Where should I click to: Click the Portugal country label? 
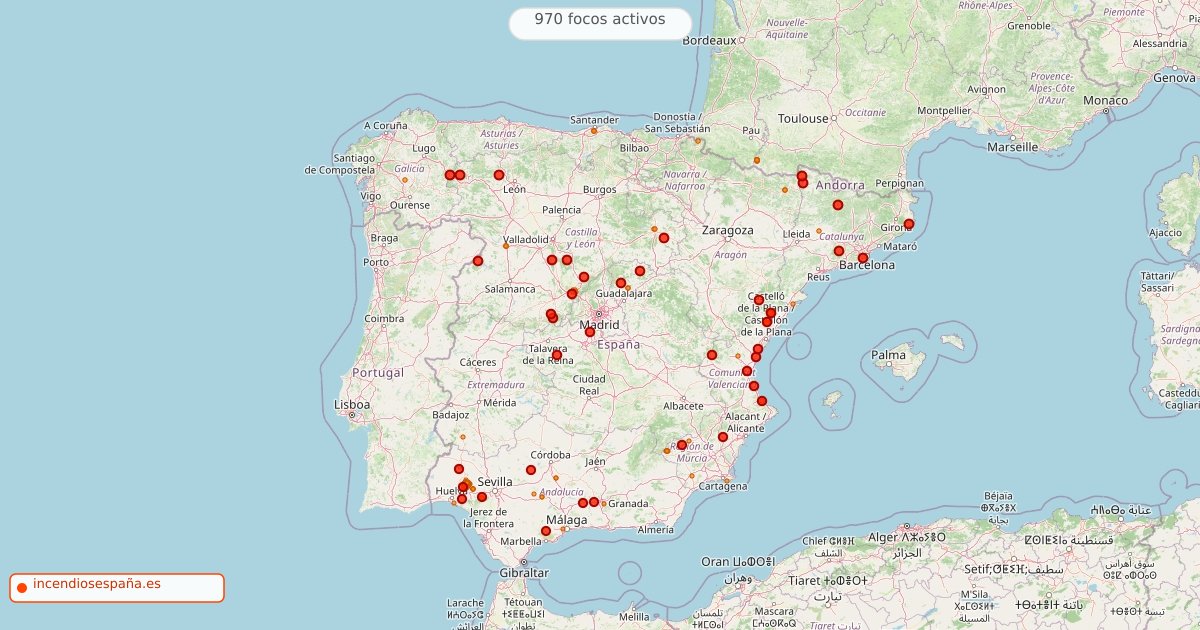click(x=379, y=372)
